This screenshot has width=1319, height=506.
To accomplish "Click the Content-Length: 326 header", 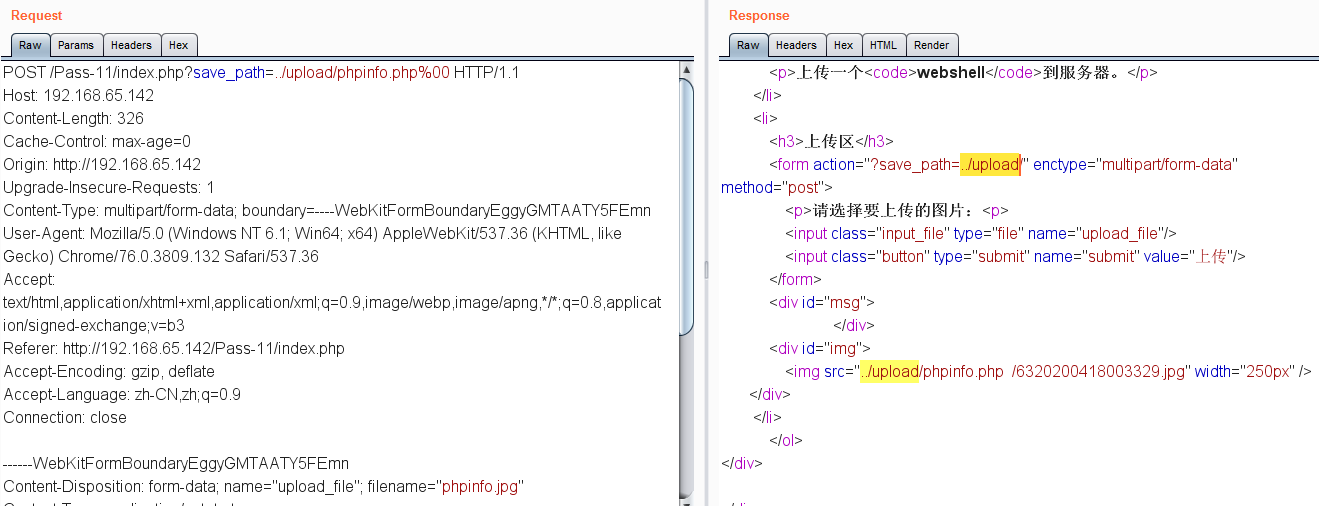I will pyautogui.click(x=73, y=119).
